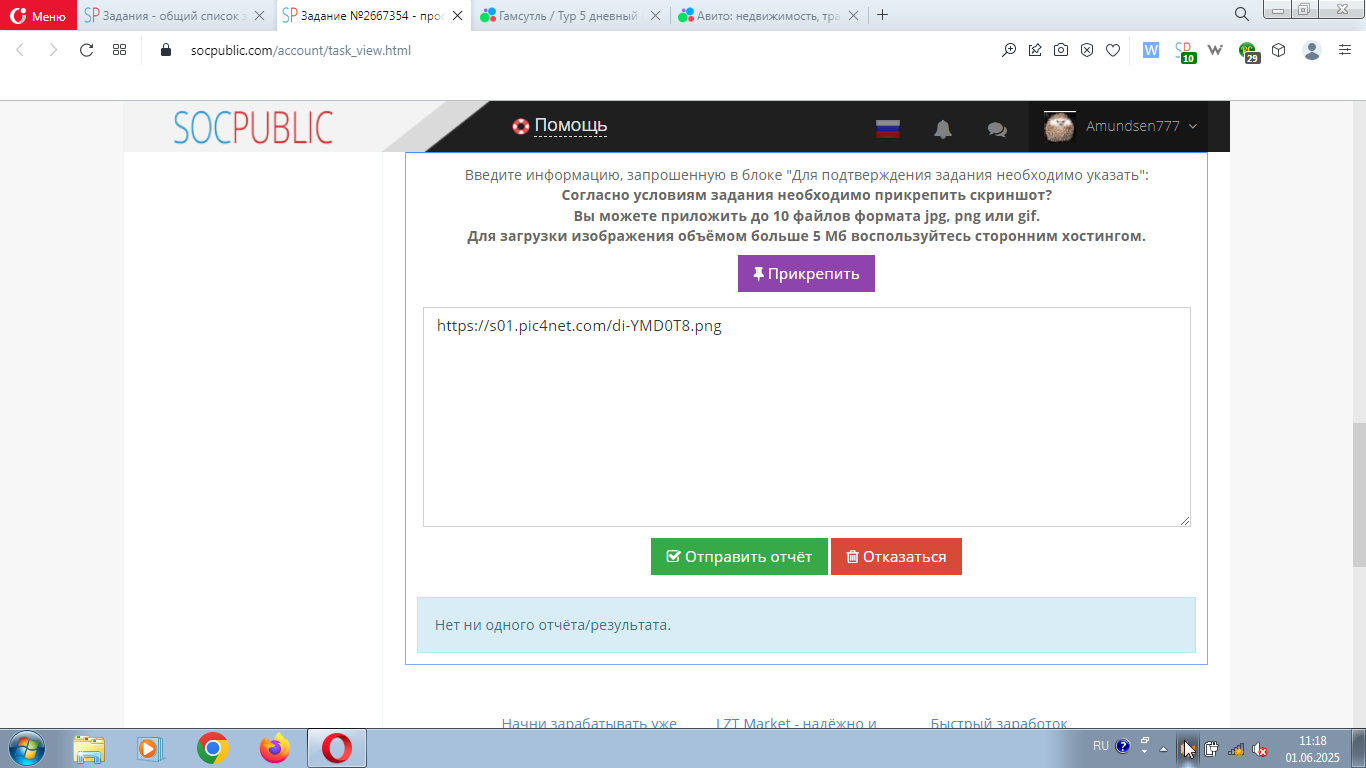The height and width of the screenshot is (768, 1366).
Task: Open the 'Быстрый заработок' ad link
Action: pyautogui.click(x=999, y=723)
